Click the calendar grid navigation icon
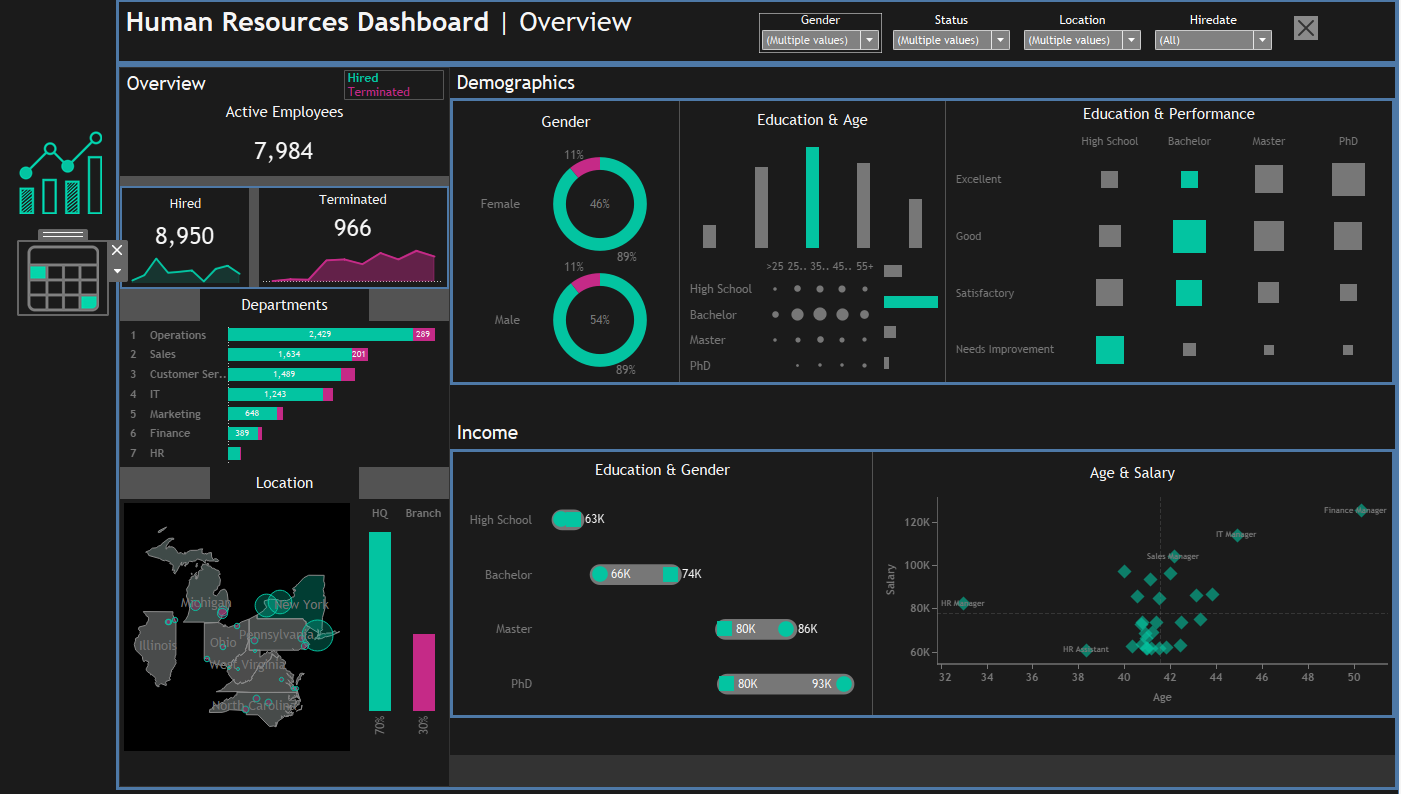 click(x=63, y=280)
